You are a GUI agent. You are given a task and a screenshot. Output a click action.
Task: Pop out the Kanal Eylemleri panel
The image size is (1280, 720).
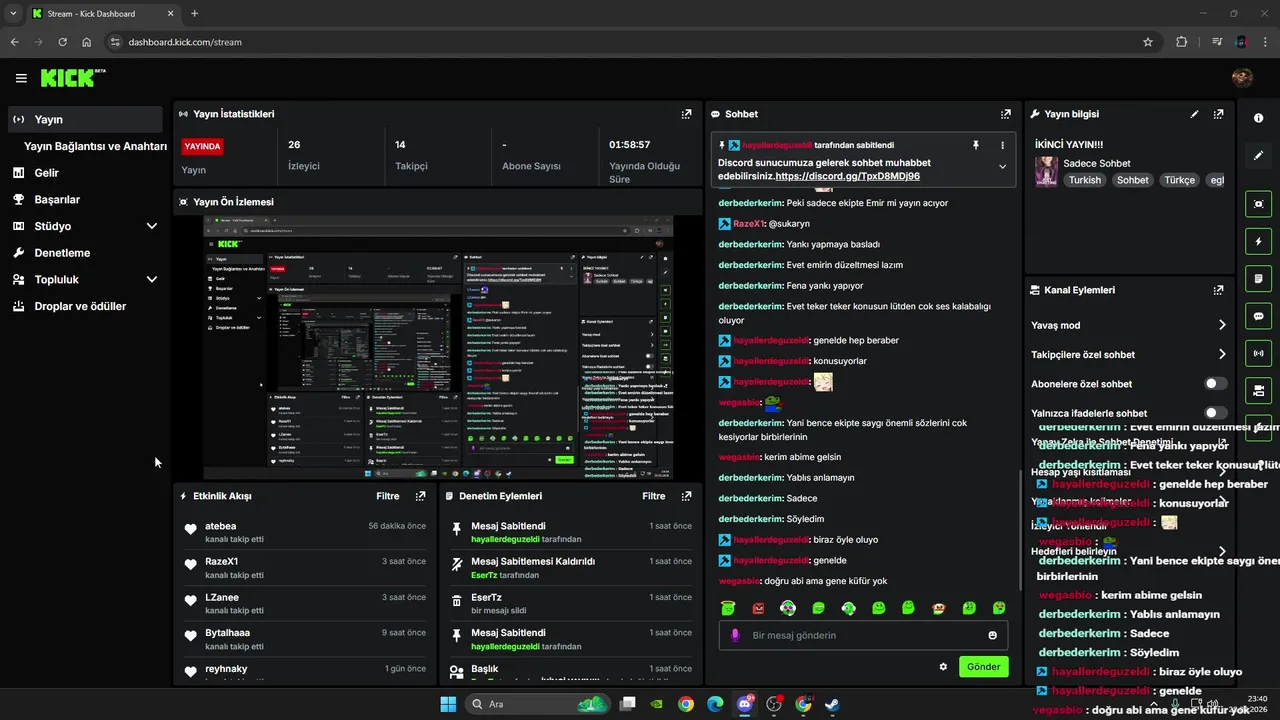pos(1218,290)
